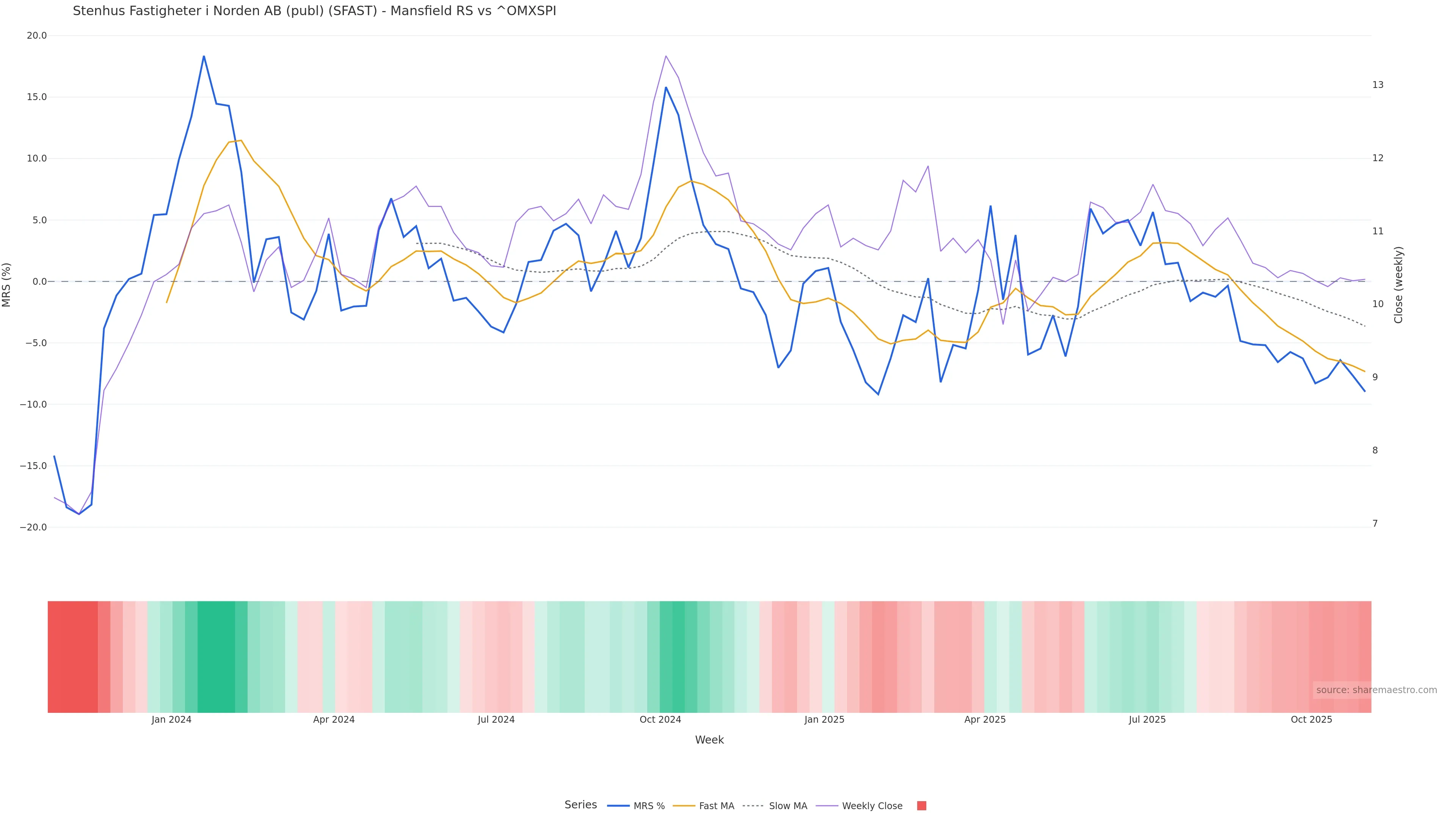Viewport: 1456px width, 819px height.
Task: Click the Oct 2024 x-axis tick label
Action: click(660, 720)
